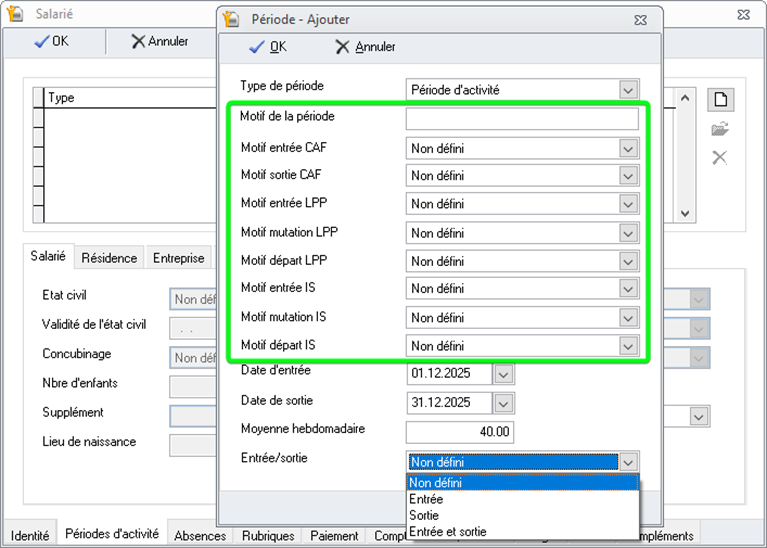Choose 'Sortie' in the open dropdown list
This screenshot has width=767, height=548.
(x=424, y=515)
